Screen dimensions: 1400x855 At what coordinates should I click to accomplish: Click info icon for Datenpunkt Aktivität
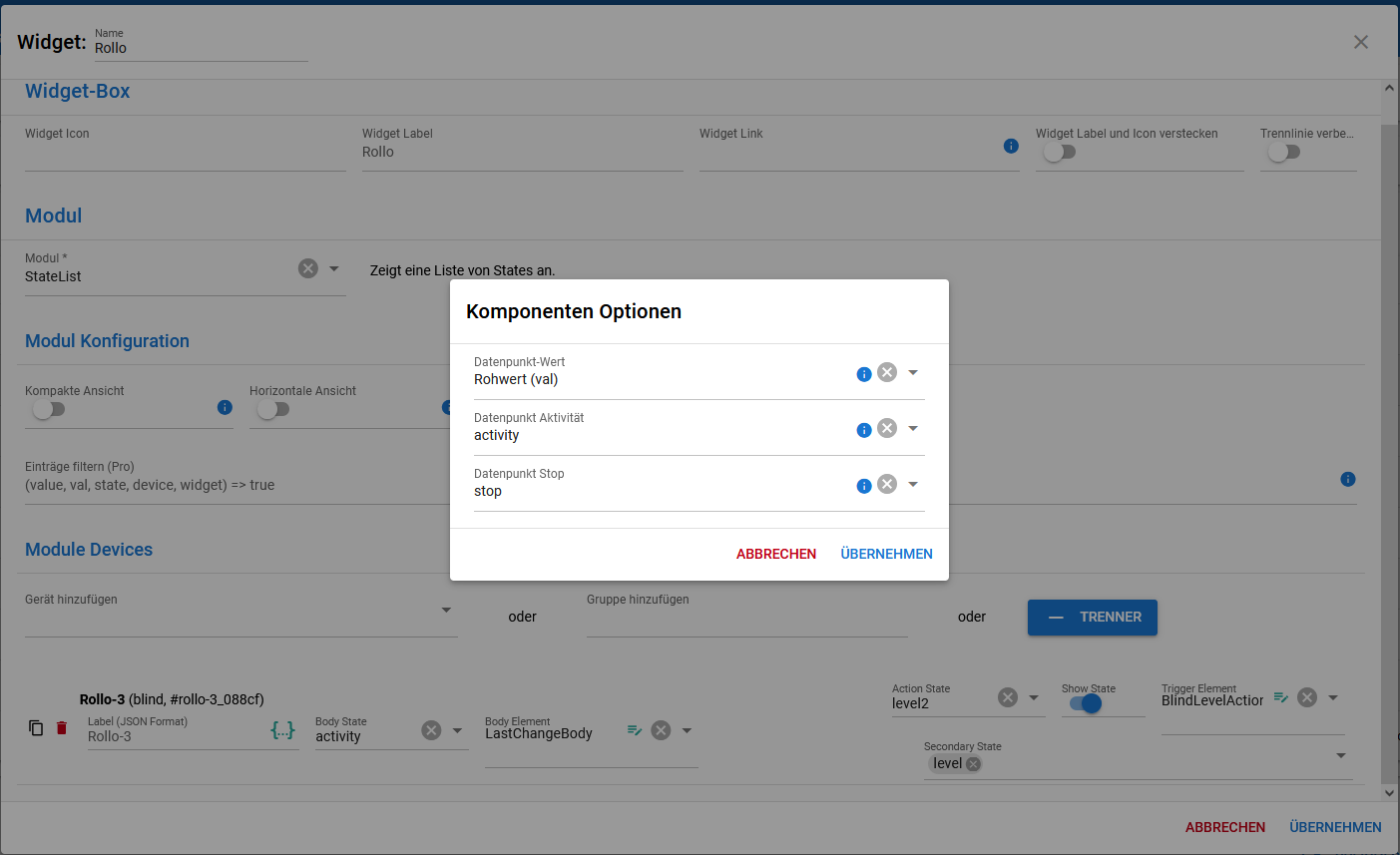click(x=864, y=430)
